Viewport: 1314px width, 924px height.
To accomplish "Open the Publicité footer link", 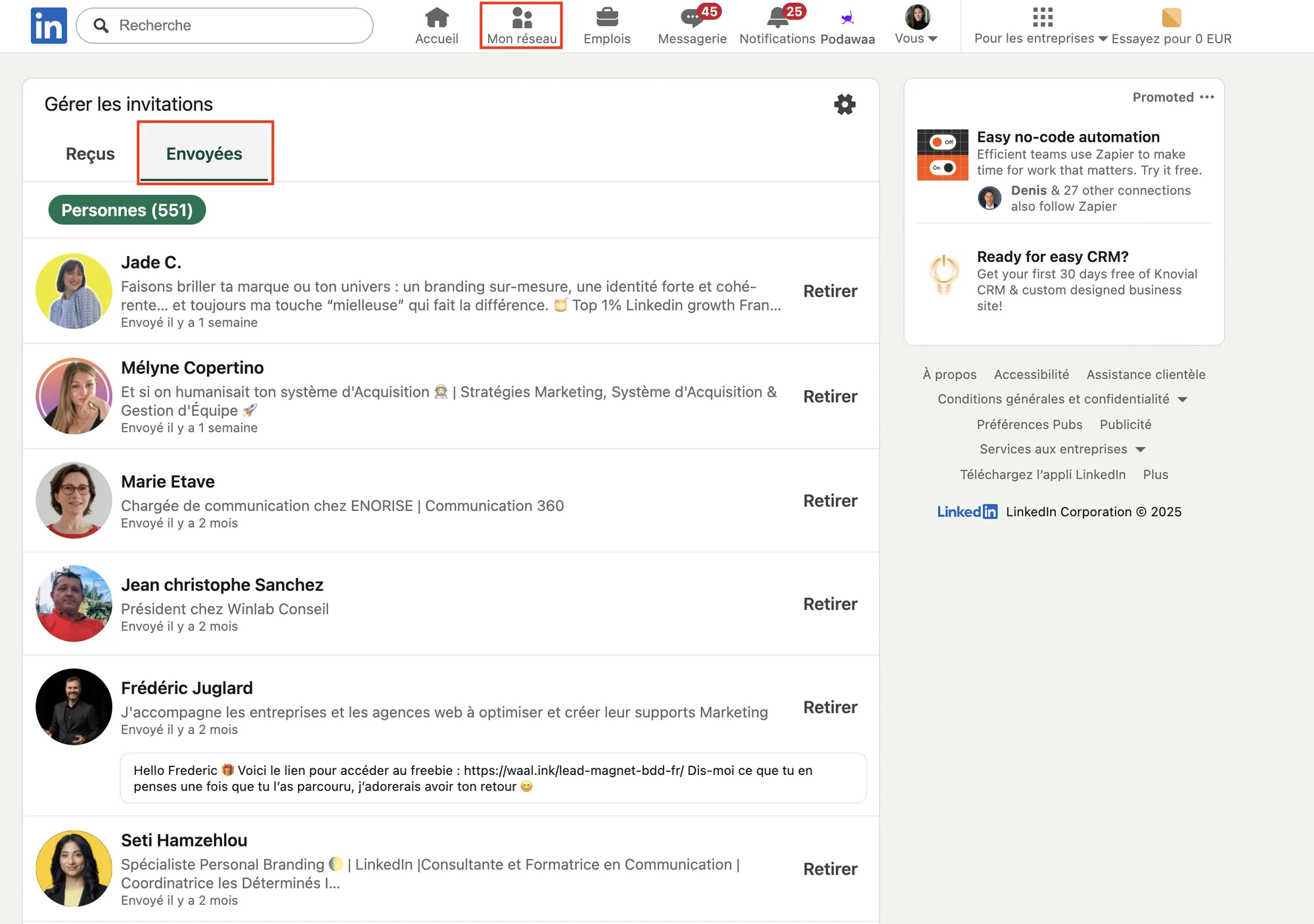I will click(1125, 424).
